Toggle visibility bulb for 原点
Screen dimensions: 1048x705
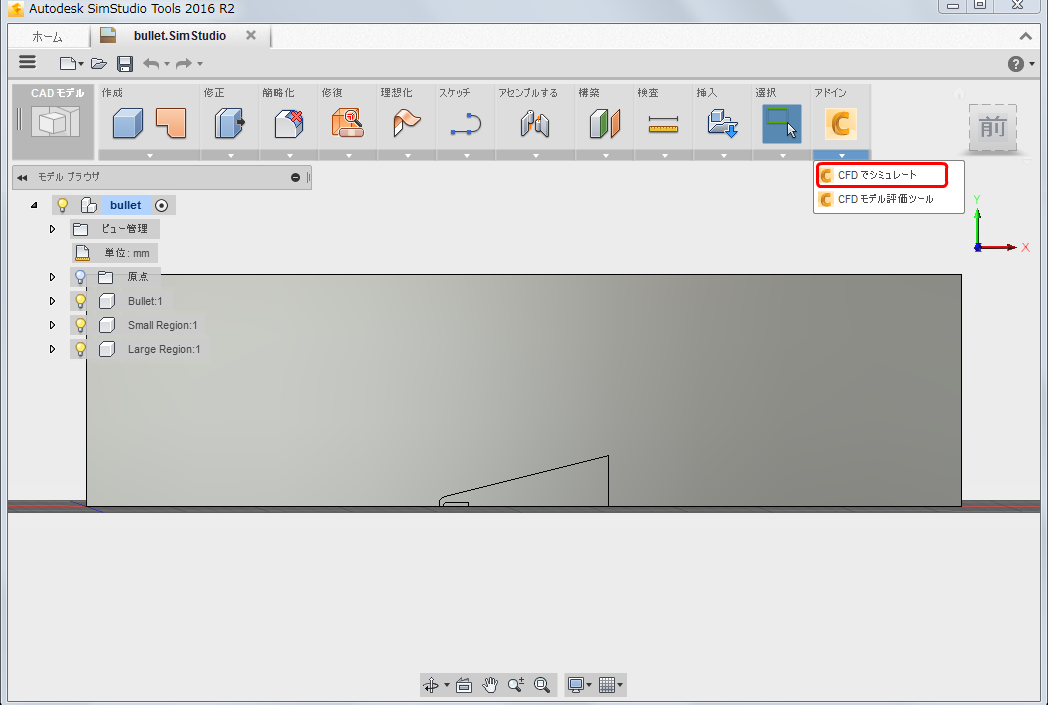click(x=80, y=277)
